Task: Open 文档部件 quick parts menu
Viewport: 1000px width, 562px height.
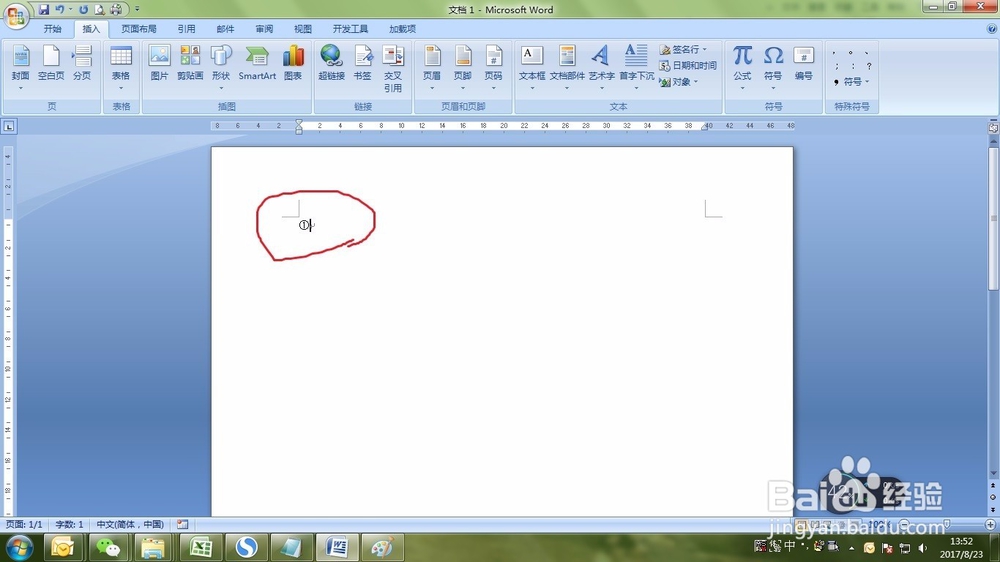Action: (567, 68)
